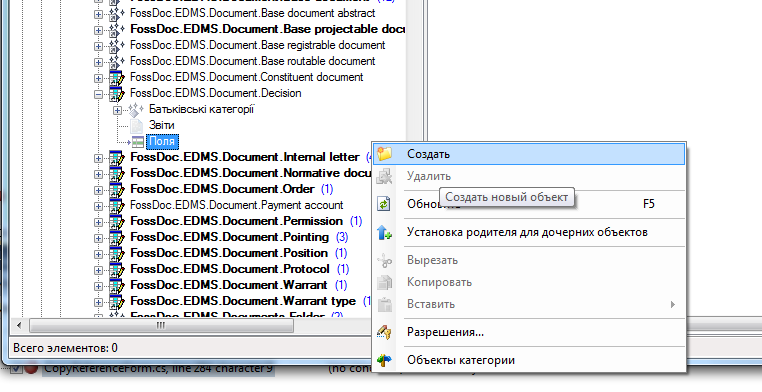Click the Батьківські категорії sparkle icon

tap(136, 110)
